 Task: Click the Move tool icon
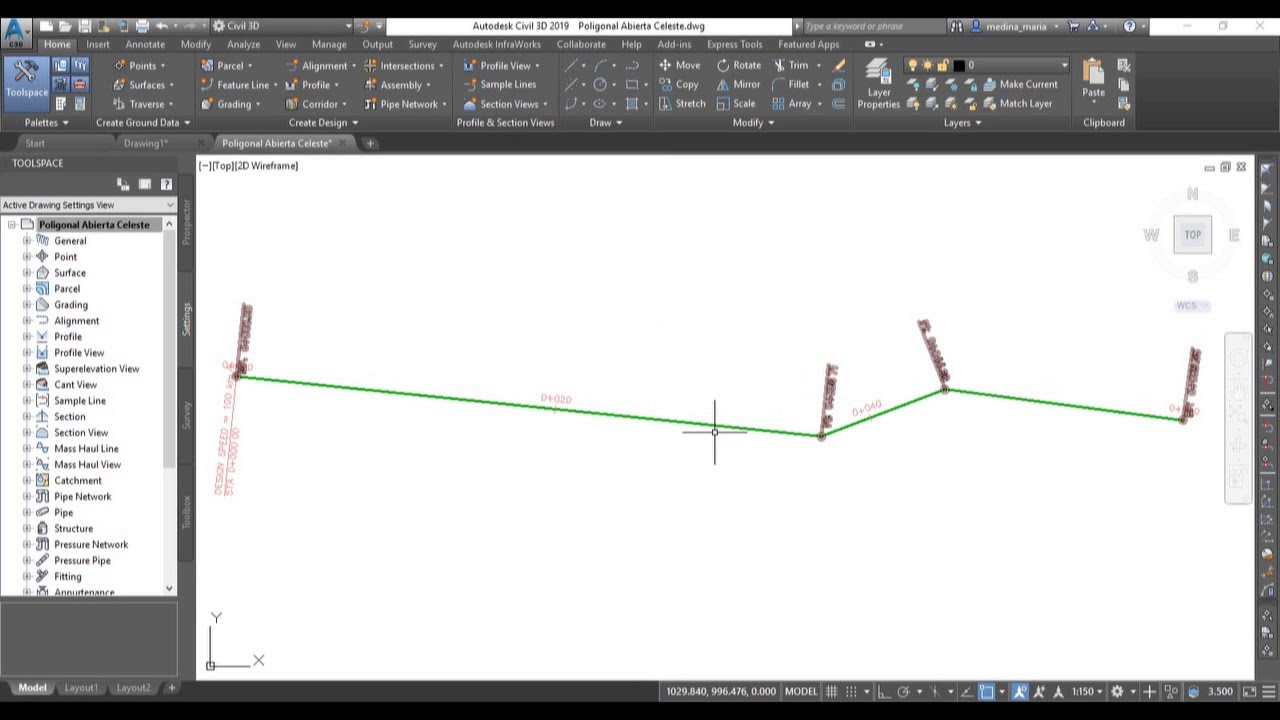click(665, 65)
